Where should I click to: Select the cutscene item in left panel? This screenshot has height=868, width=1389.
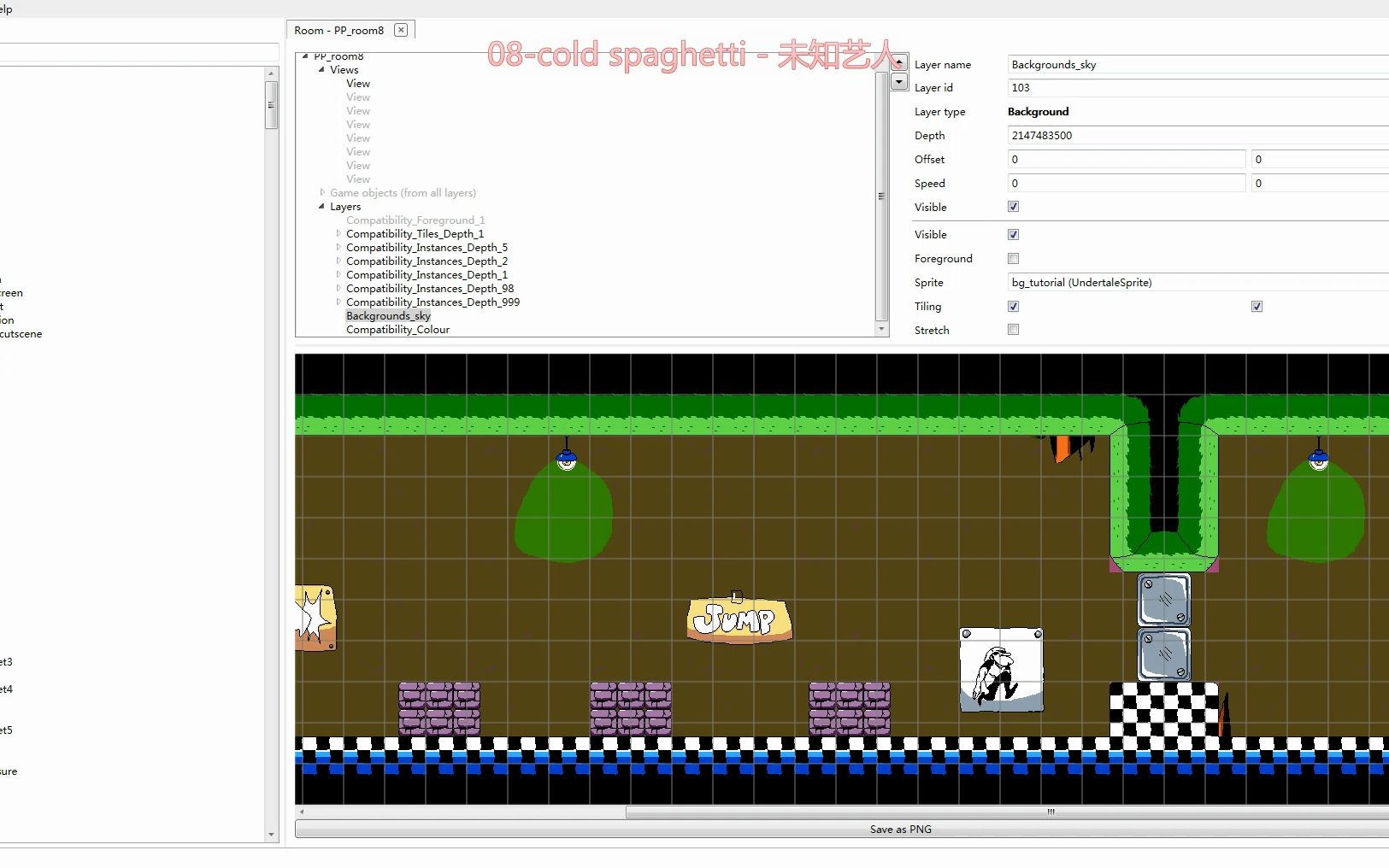click(x=21, y=334)
